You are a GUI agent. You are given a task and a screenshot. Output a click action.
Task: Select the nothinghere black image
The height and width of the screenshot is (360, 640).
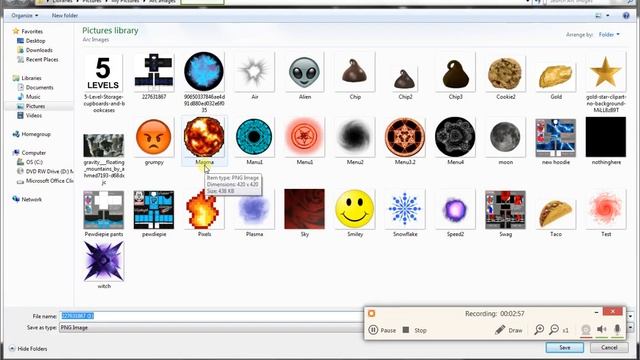(605, 137)
